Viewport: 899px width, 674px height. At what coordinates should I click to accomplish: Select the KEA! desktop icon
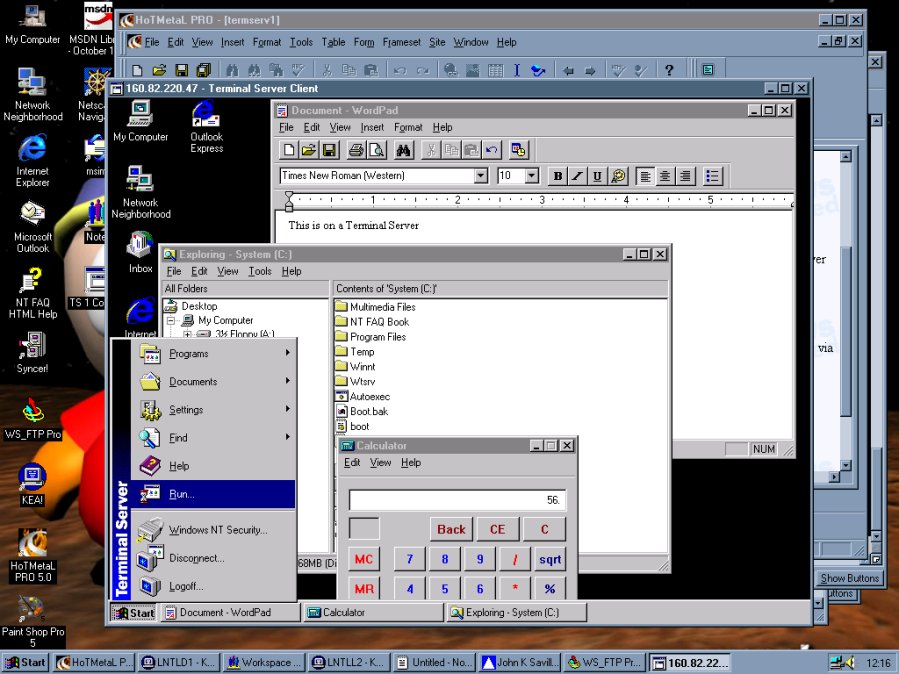(32, 485)
